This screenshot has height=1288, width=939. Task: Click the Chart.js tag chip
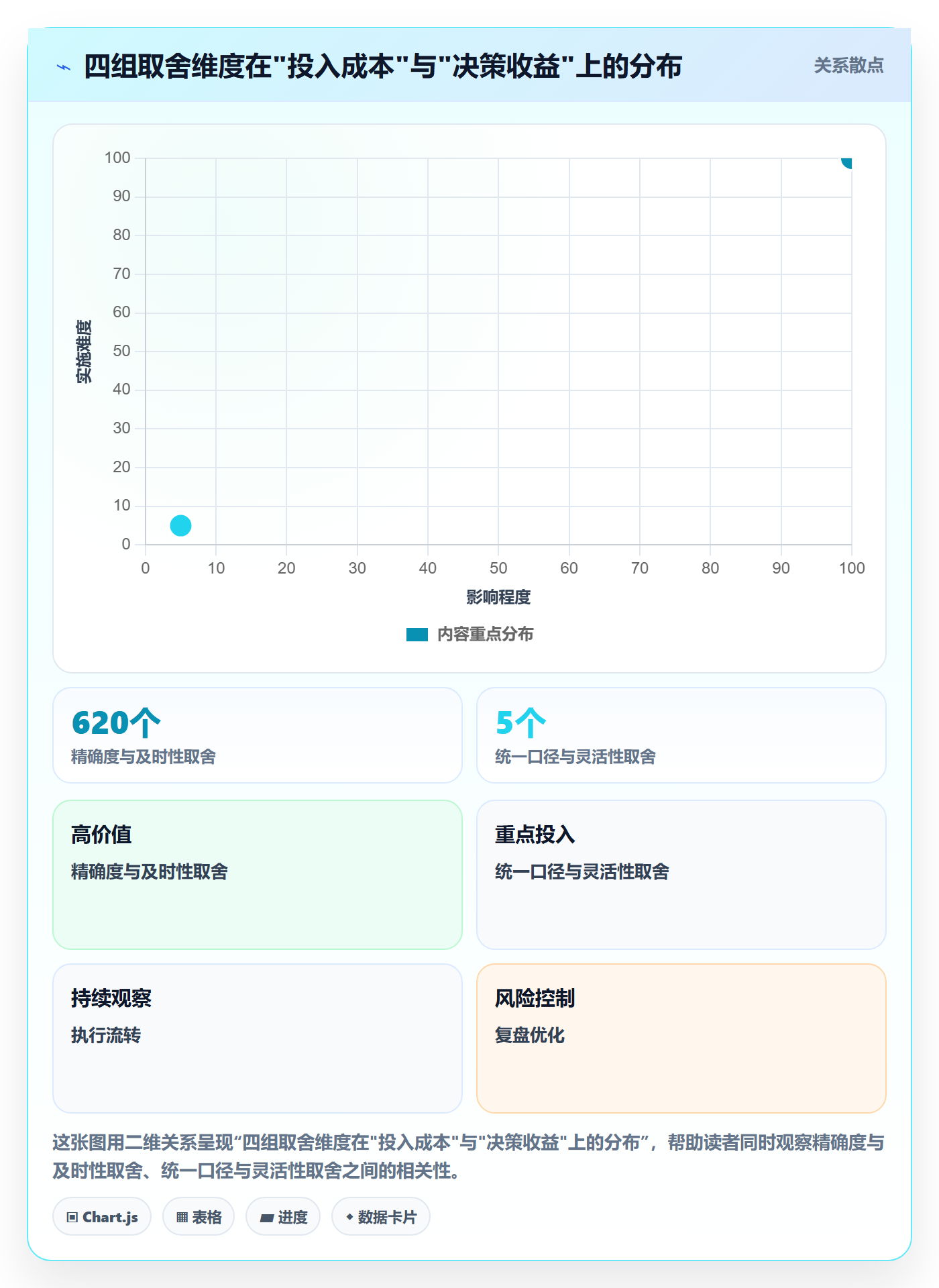(x=102, y=1217)
